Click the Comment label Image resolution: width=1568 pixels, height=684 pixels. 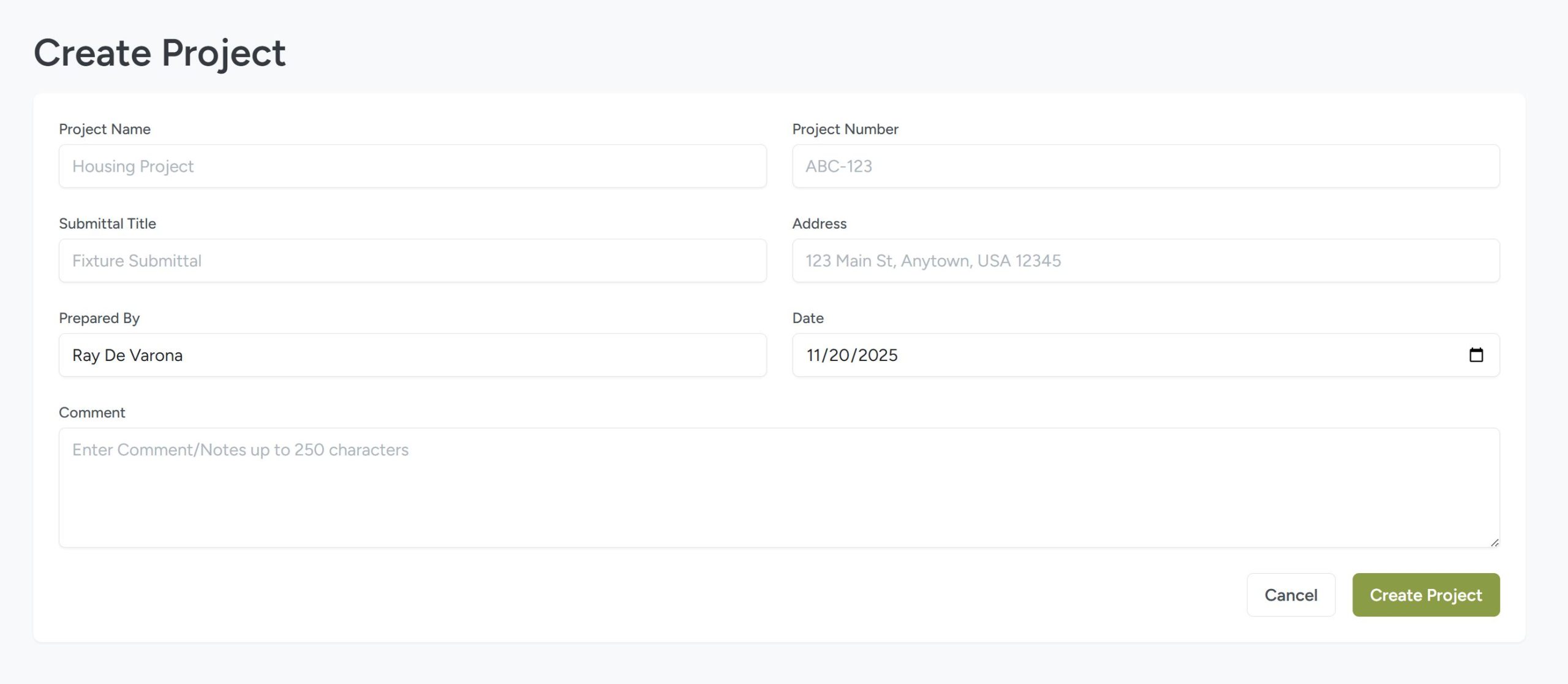coord(92,412)
